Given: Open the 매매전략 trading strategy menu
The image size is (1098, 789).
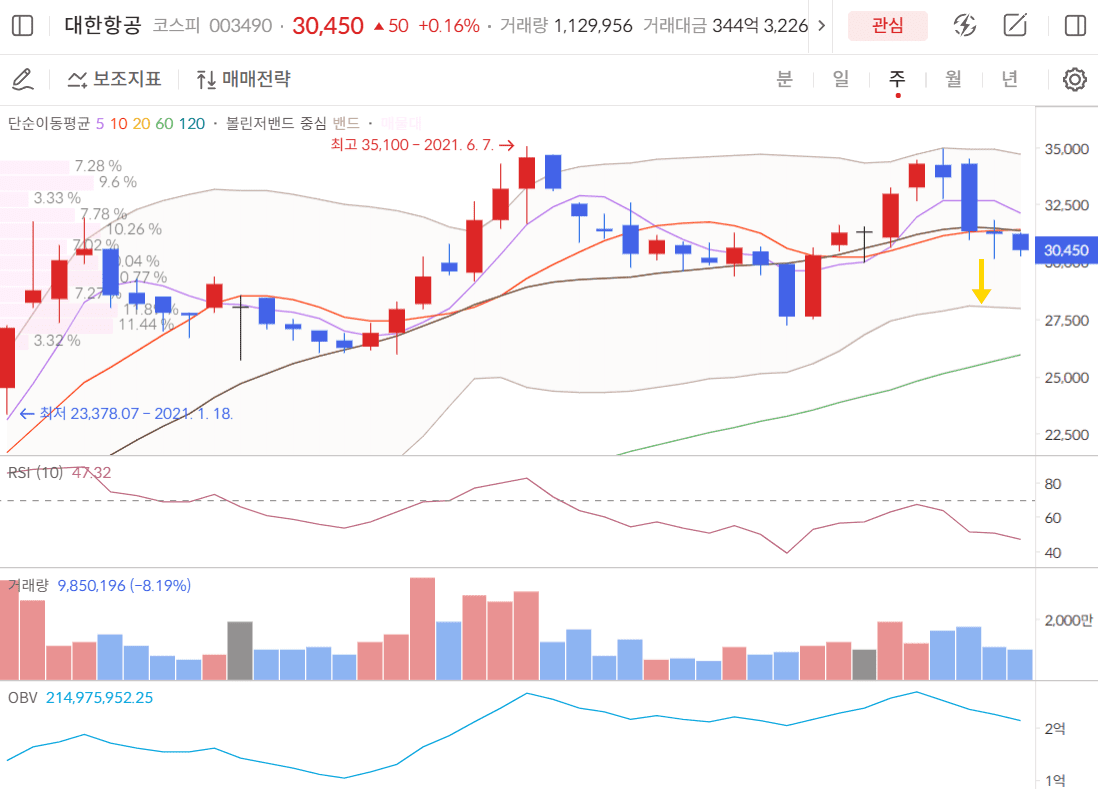Looking at the screenshot, I should [244, 79].
